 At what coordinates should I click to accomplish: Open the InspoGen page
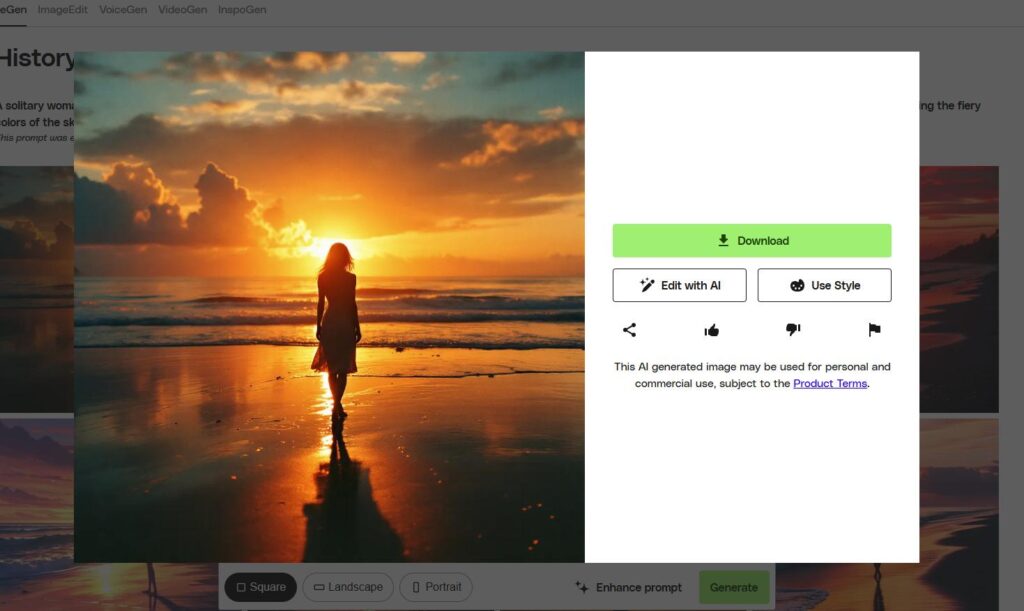241,9
